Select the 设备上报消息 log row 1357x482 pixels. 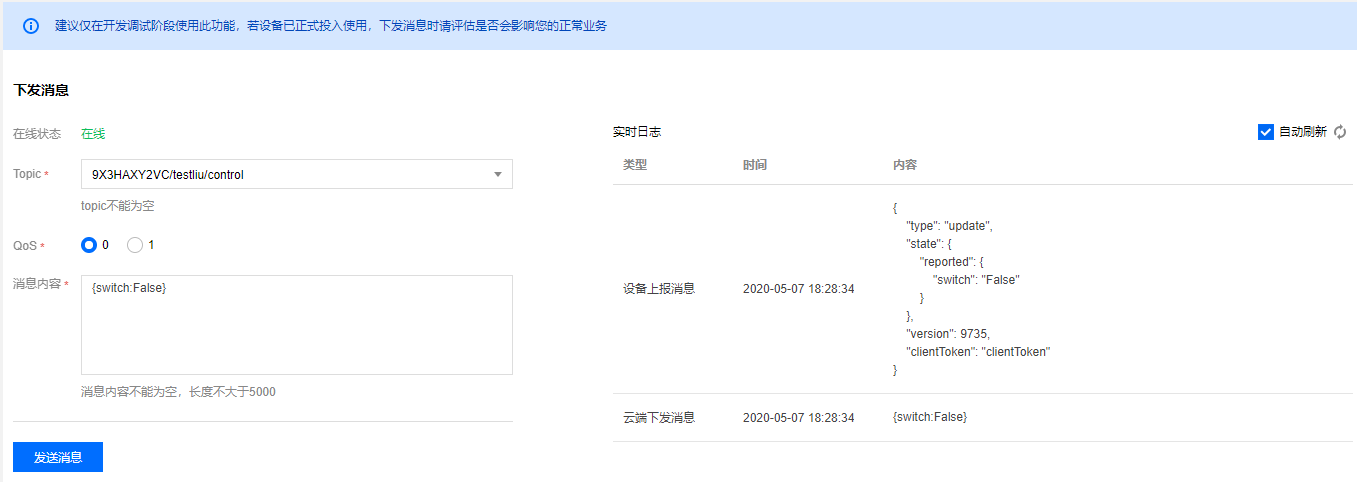pyautogui.click(x=983, y=289)
